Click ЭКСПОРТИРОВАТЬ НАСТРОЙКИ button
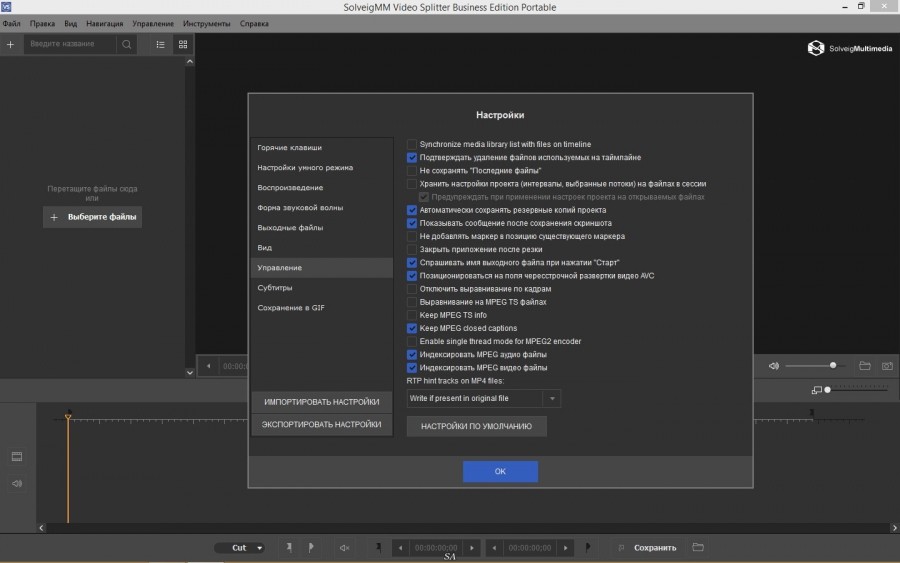The image size is (900, 563). [x=322, y=424]
